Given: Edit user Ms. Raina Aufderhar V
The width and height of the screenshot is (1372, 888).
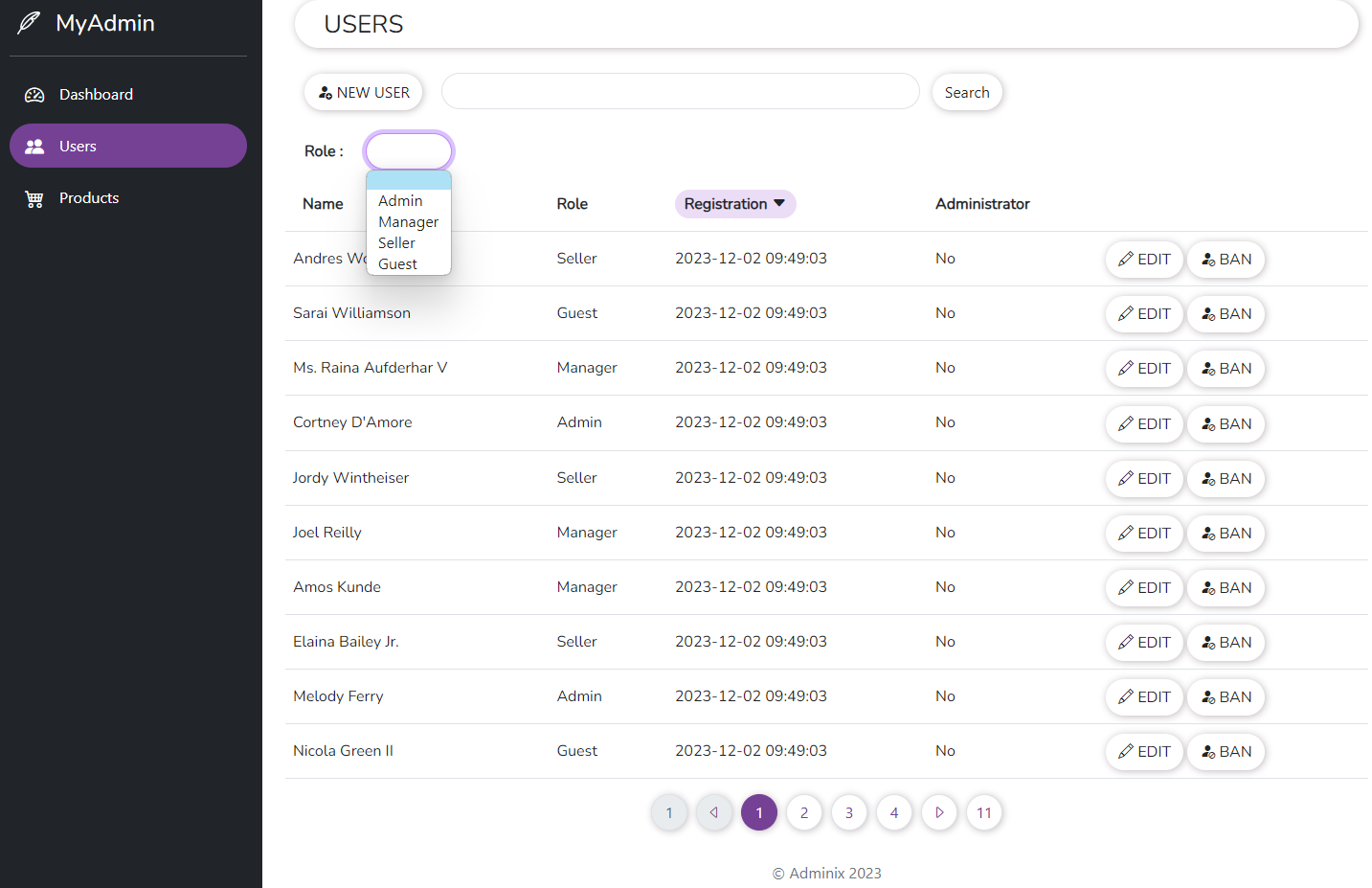Looking at the screenshot, I should pyautogui.click(x=1144, y=369).
